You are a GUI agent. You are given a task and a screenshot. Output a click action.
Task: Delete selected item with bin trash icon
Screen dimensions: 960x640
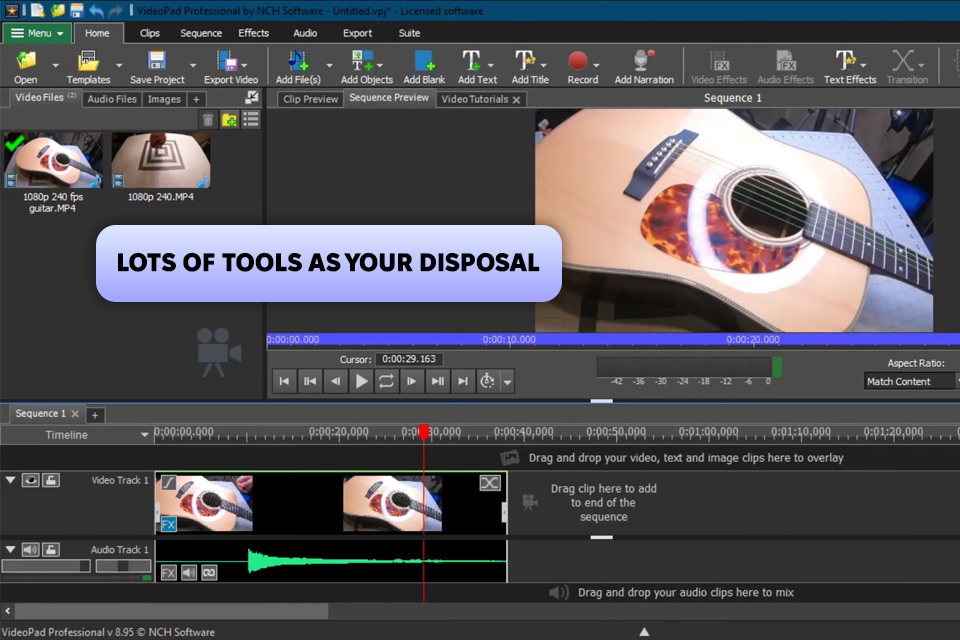click(208, 119)
